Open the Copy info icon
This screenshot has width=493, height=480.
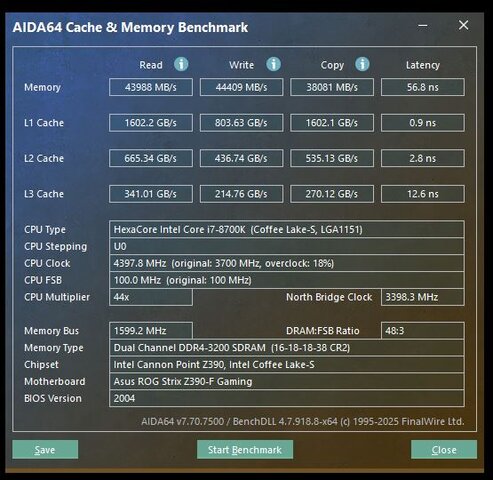(362, 64)
